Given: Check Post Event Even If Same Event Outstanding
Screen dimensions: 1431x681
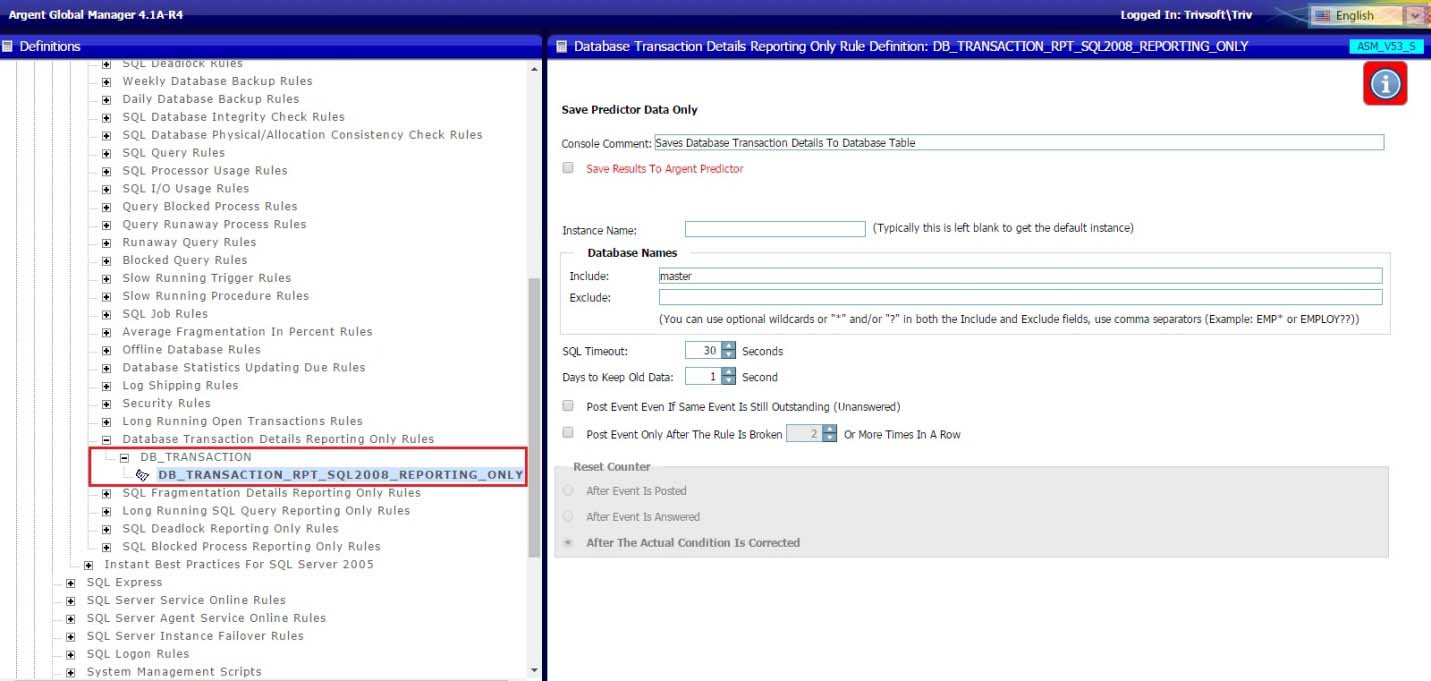Looking at the screenshot, I should [568, 406].
